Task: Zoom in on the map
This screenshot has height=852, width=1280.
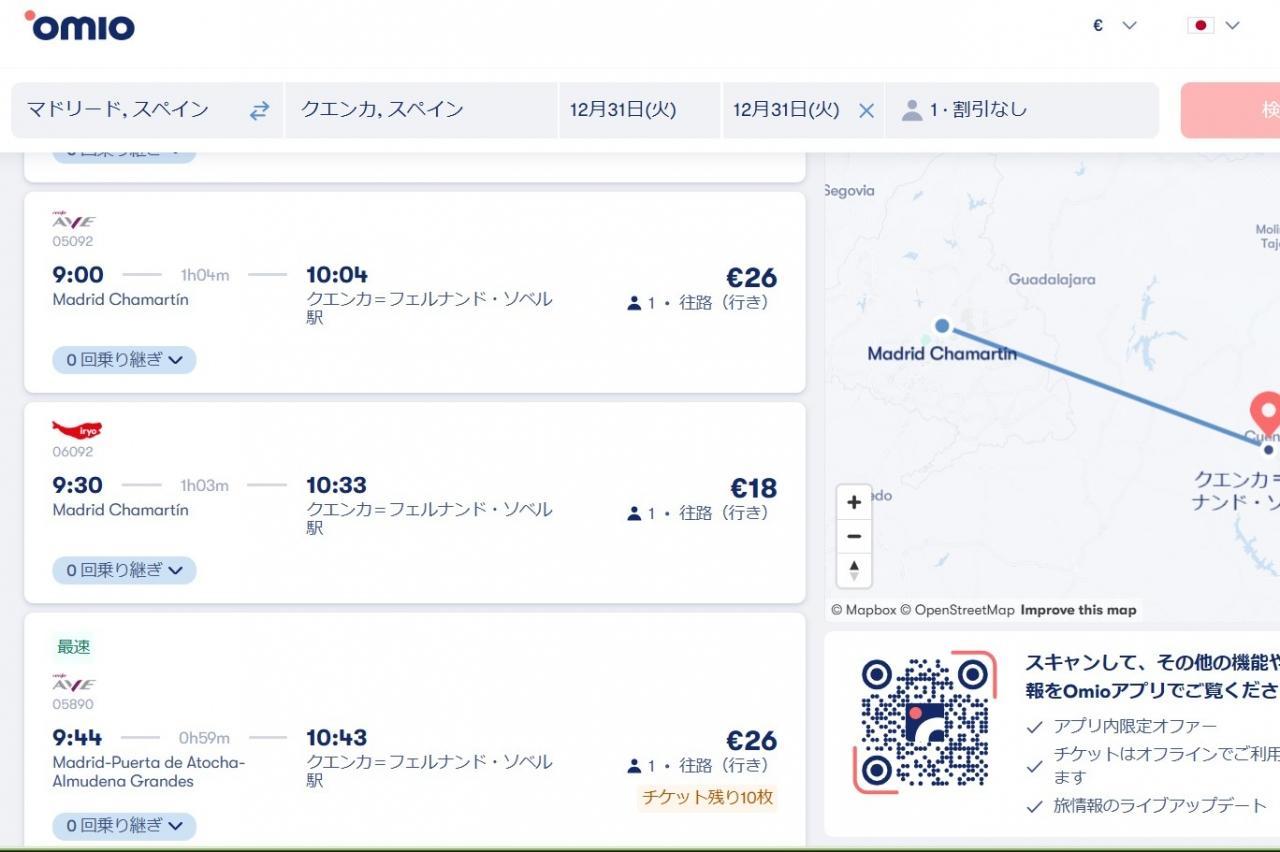Action: pos(854,503)
